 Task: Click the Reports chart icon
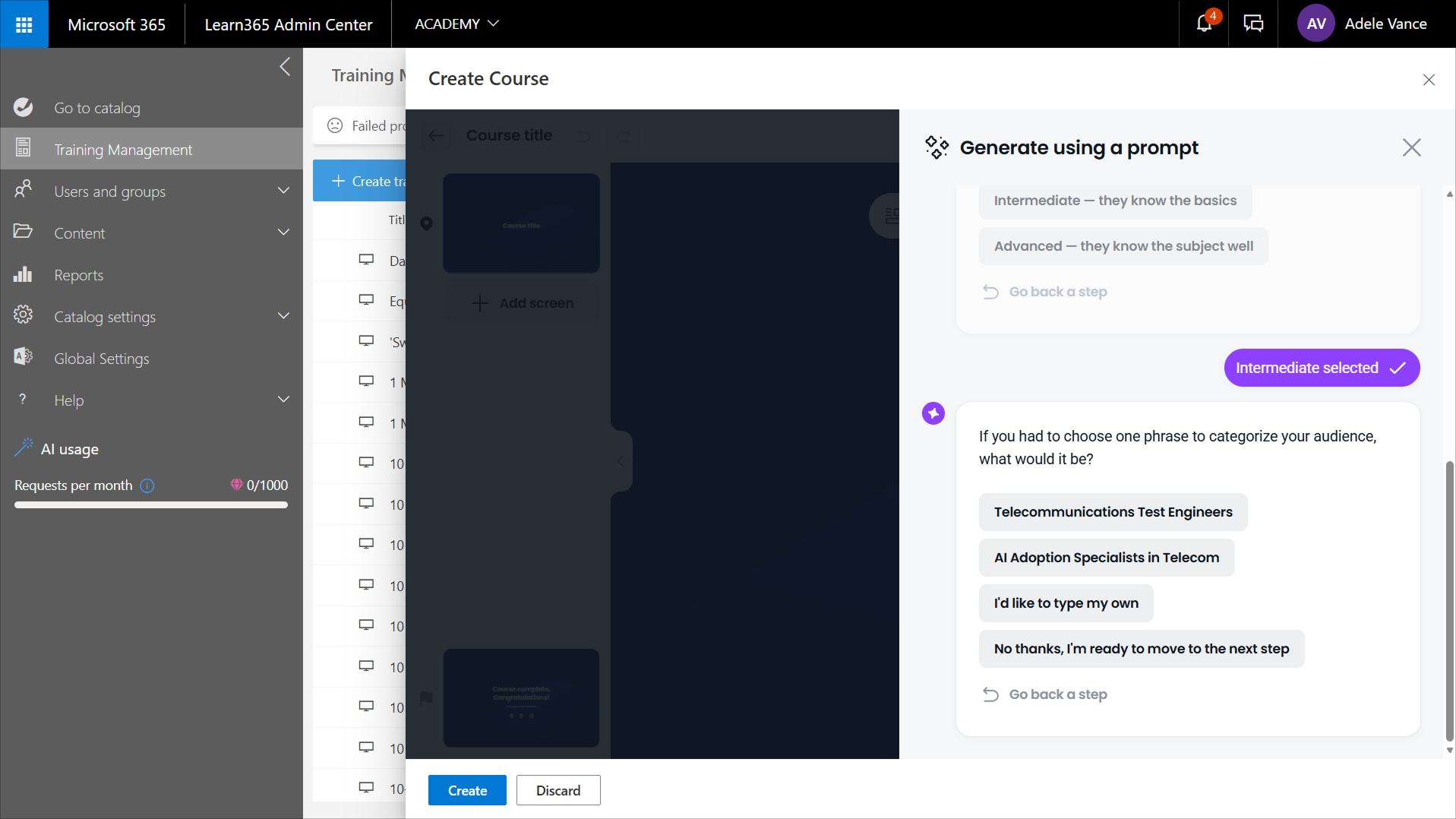[23, 275]
